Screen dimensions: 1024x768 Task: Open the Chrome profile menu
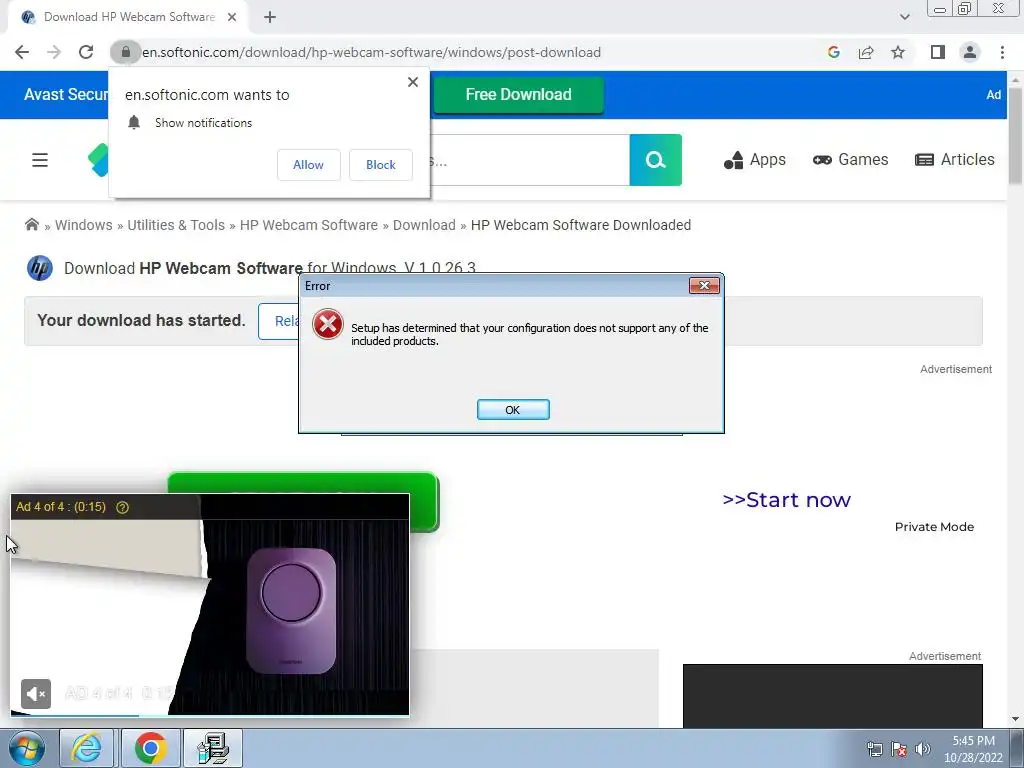(970, 52)
